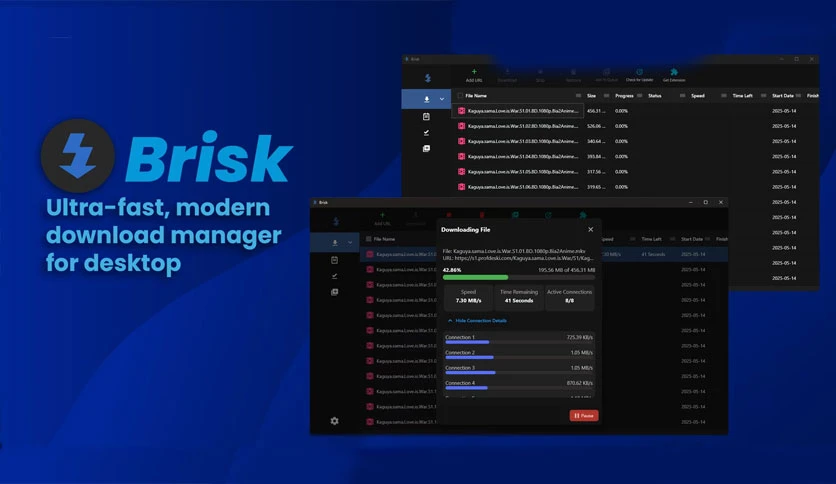Click the Connection 1 progress bar
The height and width of the screenshot is (484, 836).
(x=519, y=342)
